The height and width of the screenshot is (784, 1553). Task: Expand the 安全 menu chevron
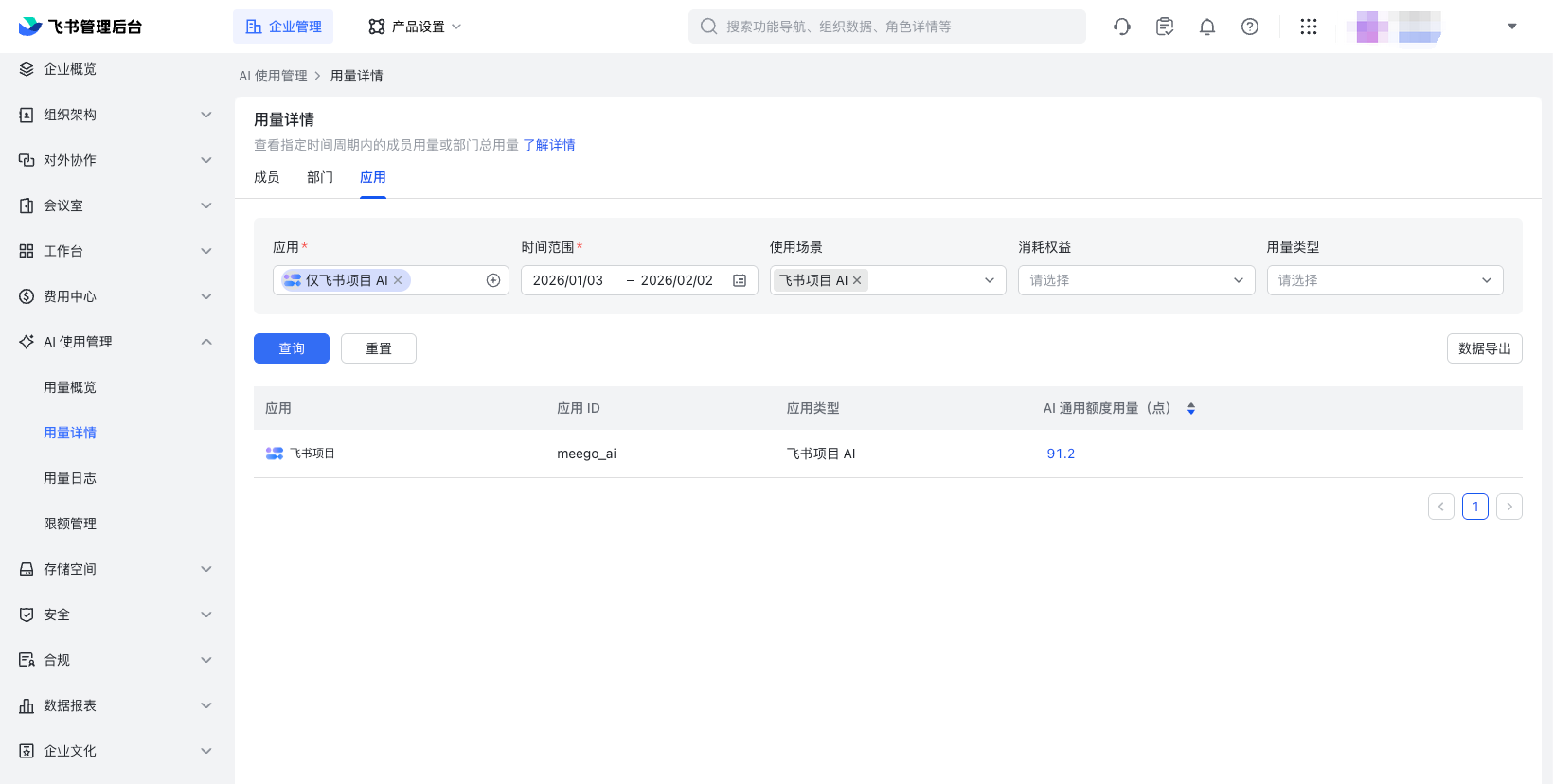(x=206, y=615)
